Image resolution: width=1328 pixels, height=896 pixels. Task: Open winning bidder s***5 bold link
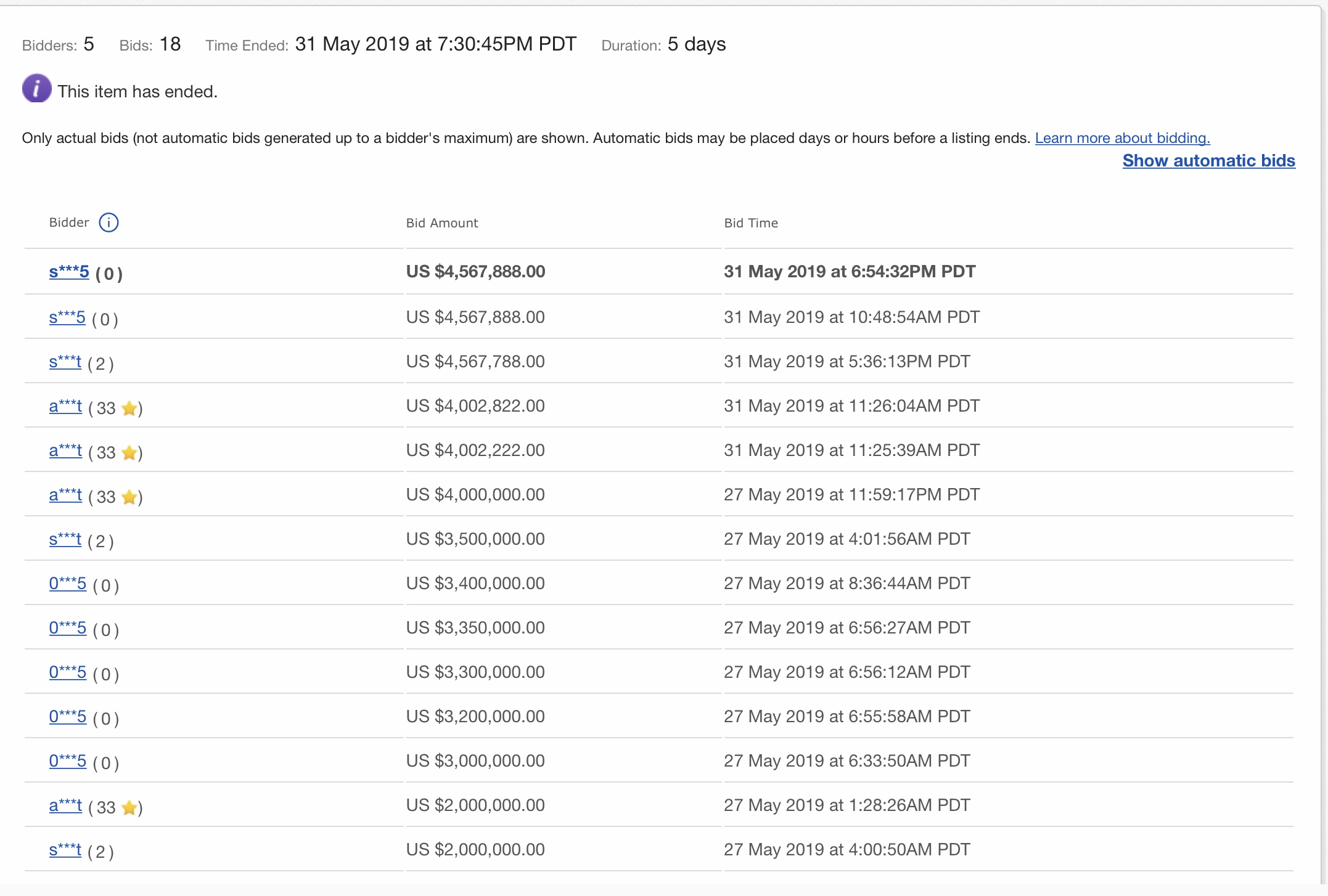(x=69, y=272)
